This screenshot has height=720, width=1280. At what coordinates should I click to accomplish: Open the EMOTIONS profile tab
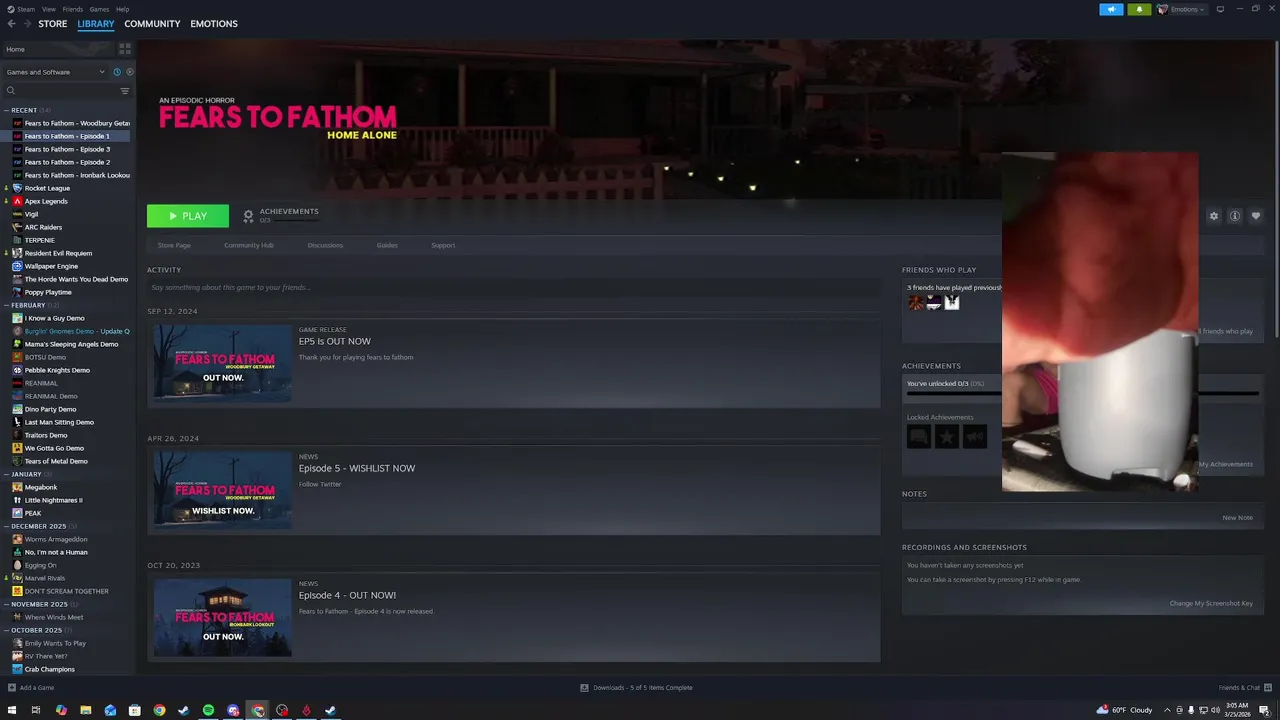pos(214,24)
